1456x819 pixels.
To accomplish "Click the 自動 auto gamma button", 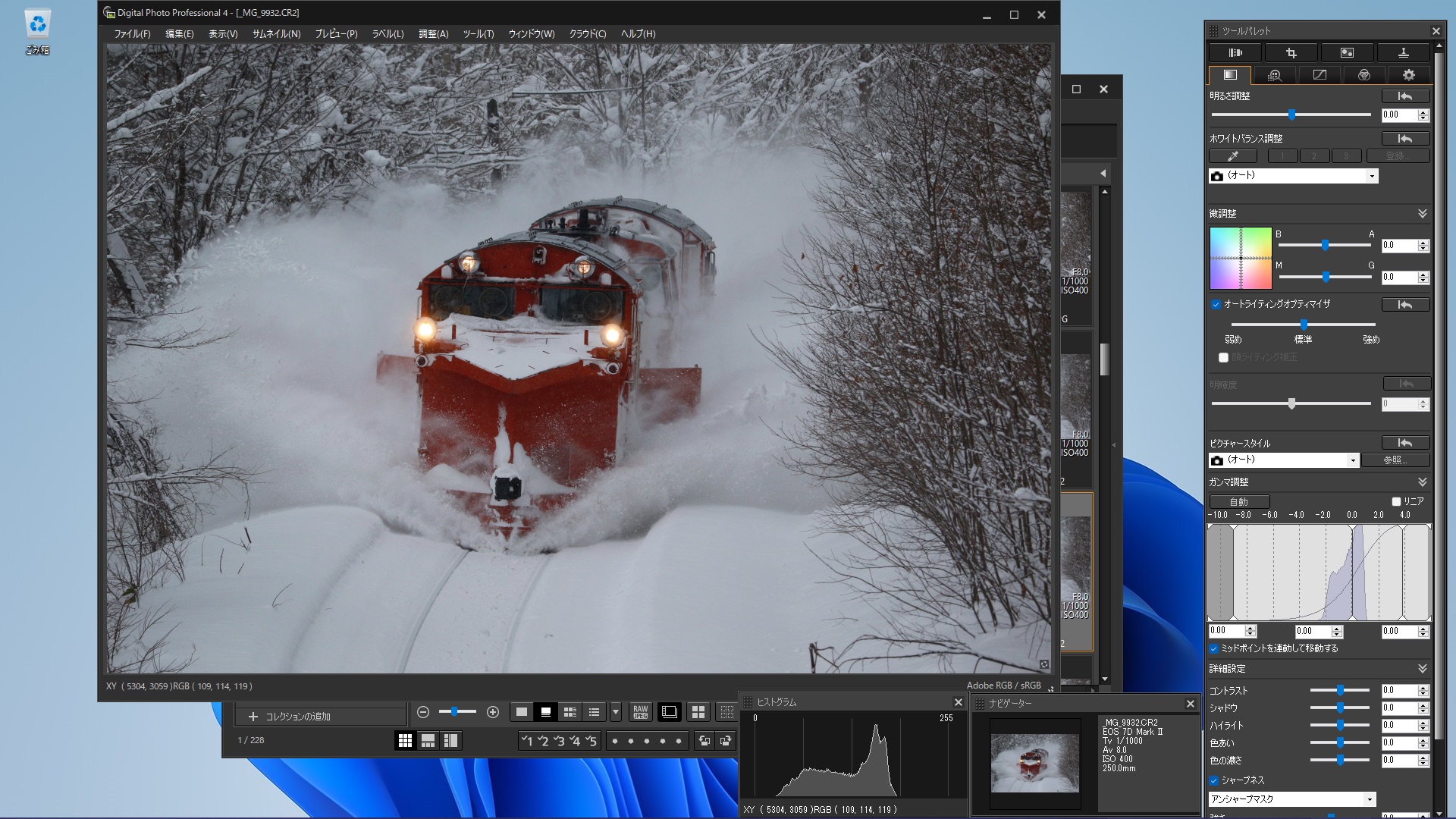I will tap(1239, 502).
